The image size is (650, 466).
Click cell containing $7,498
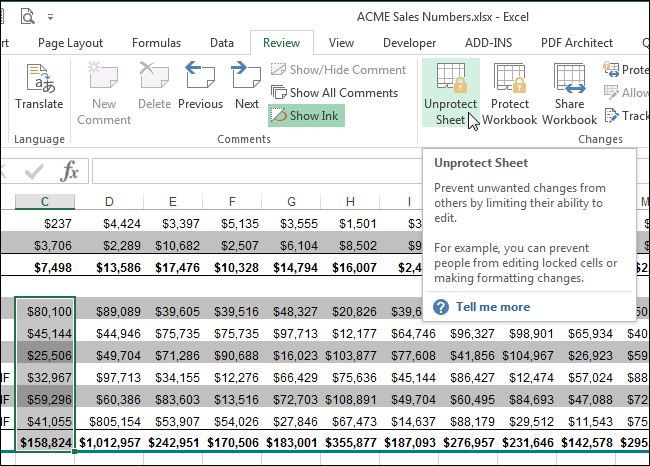pos(45,267)
